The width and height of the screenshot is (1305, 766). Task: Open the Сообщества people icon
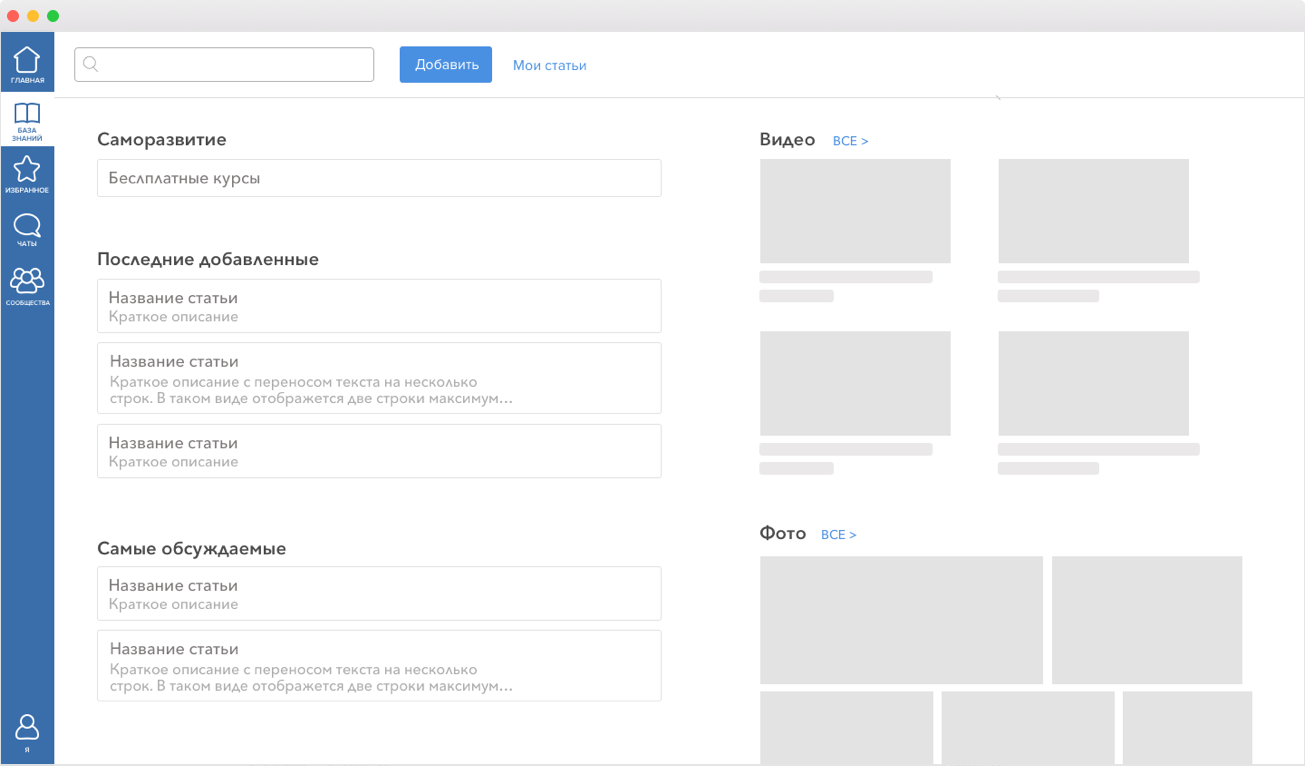(x=27, y=280)
